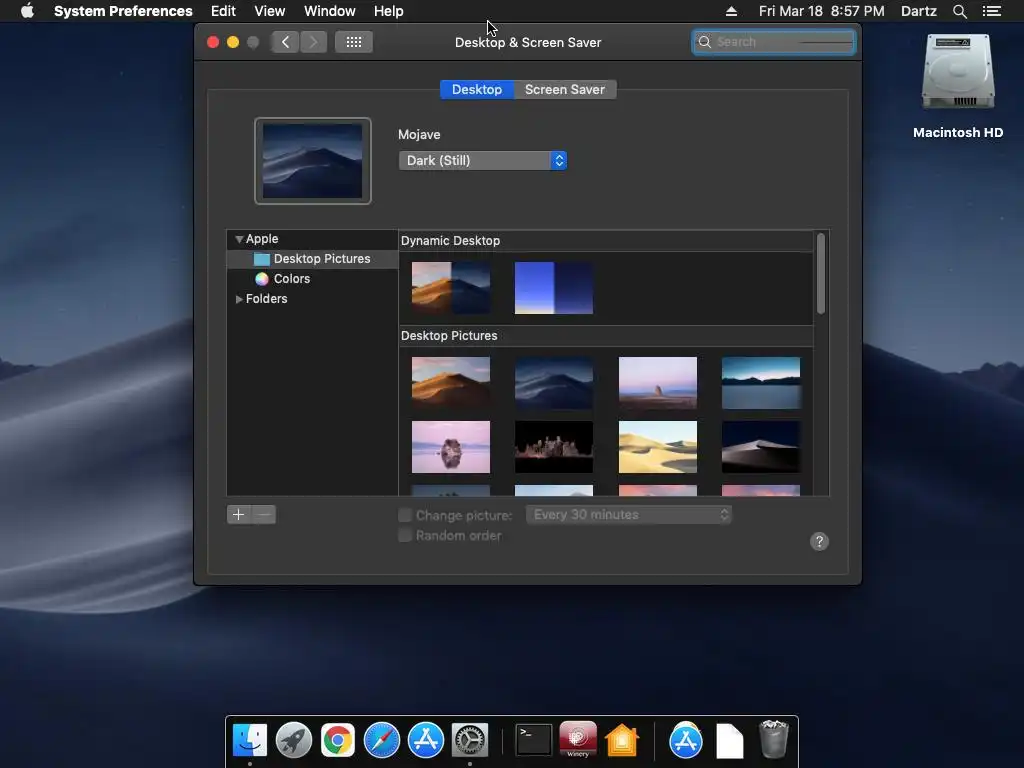Open Google Chrome from the Dock

(338, 740)
